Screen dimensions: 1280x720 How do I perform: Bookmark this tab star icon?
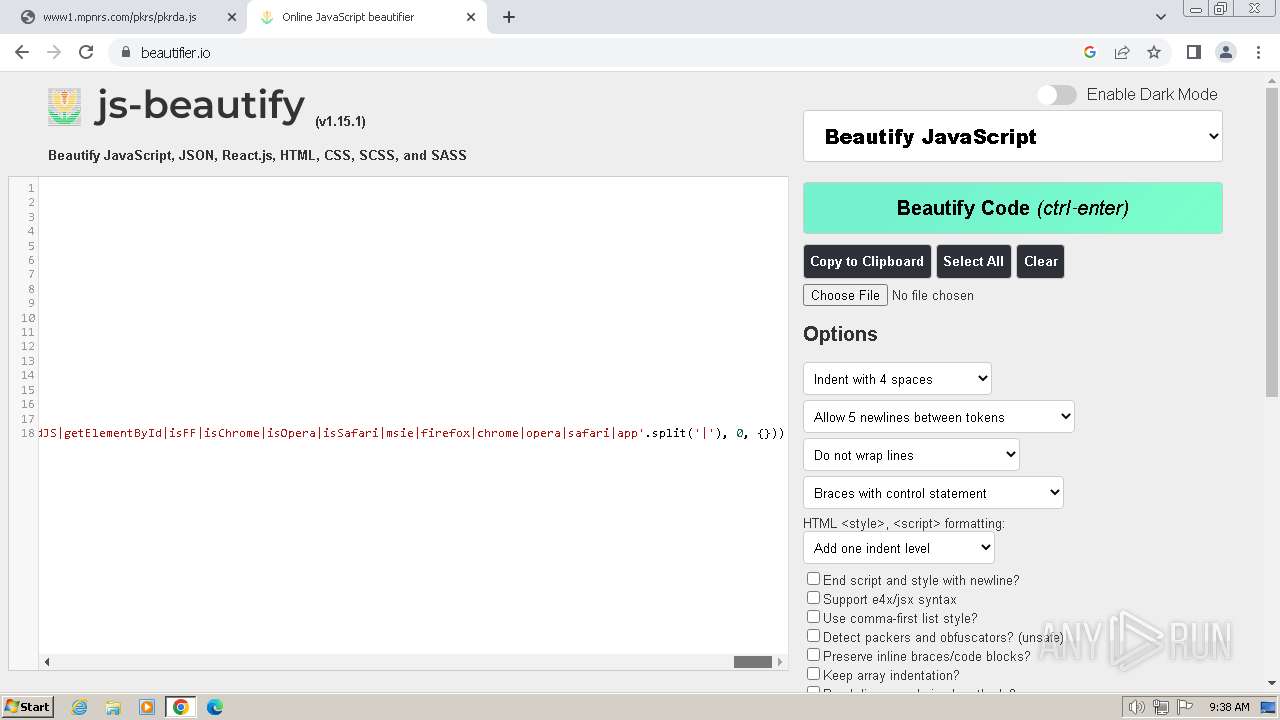1154,52
